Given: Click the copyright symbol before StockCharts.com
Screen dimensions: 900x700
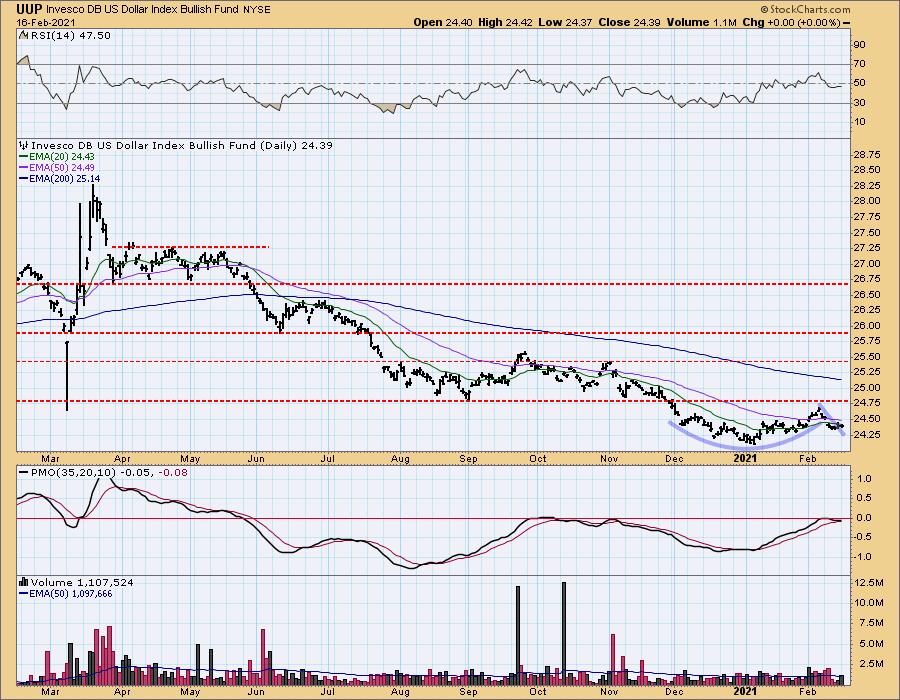Looking at the screenshot, I should click(765, 10).
